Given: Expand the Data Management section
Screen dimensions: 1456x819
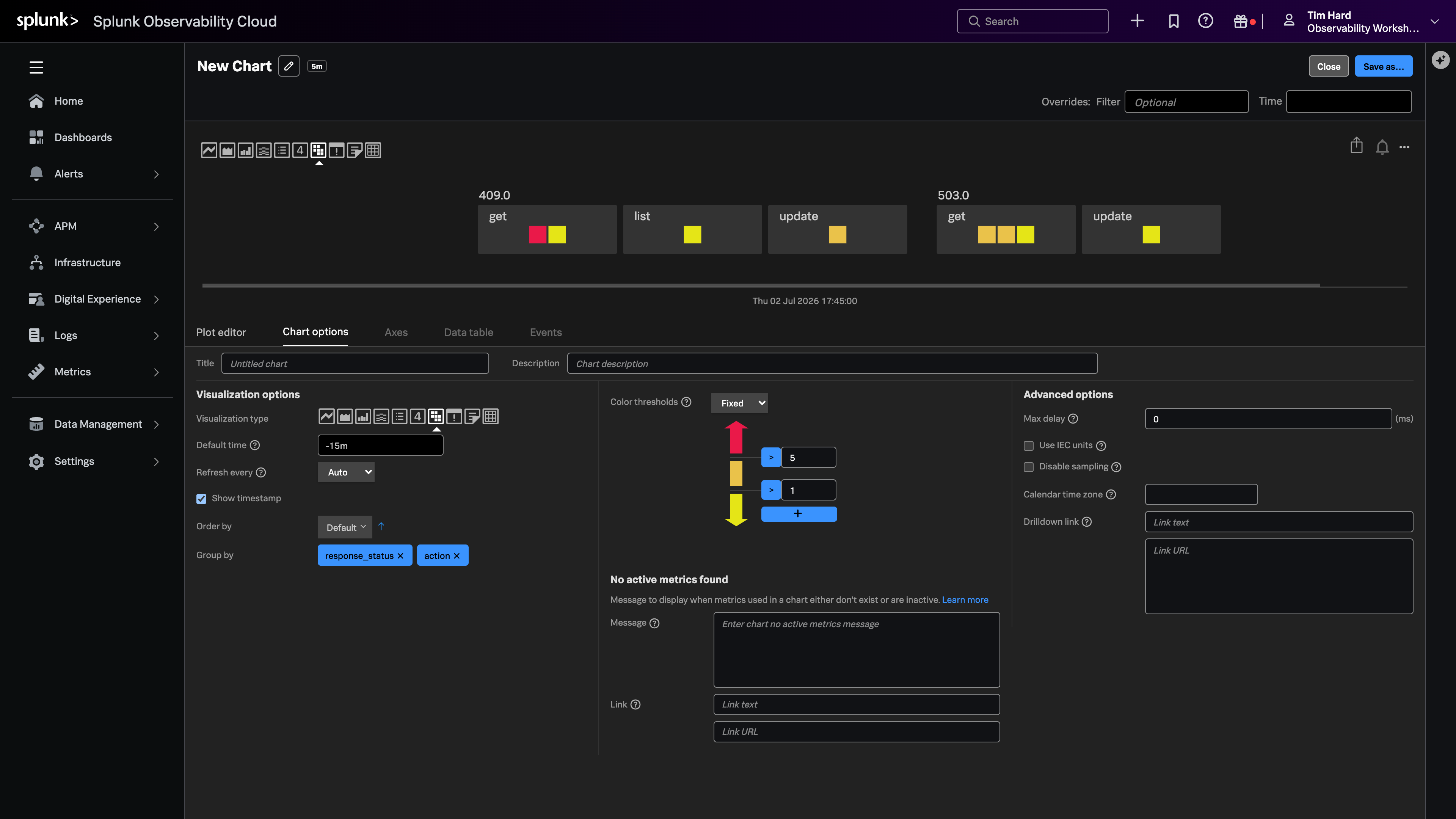Looking at the screenshot, I should pyautogui.click(x=157, y=425).
